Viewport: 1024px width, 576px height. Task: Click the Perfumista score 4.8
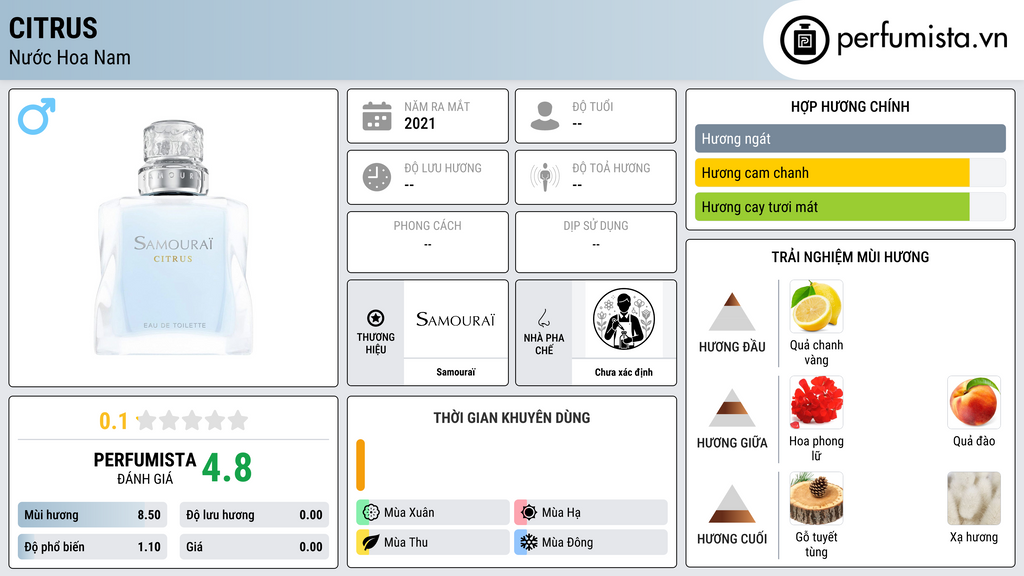(227, 468)
